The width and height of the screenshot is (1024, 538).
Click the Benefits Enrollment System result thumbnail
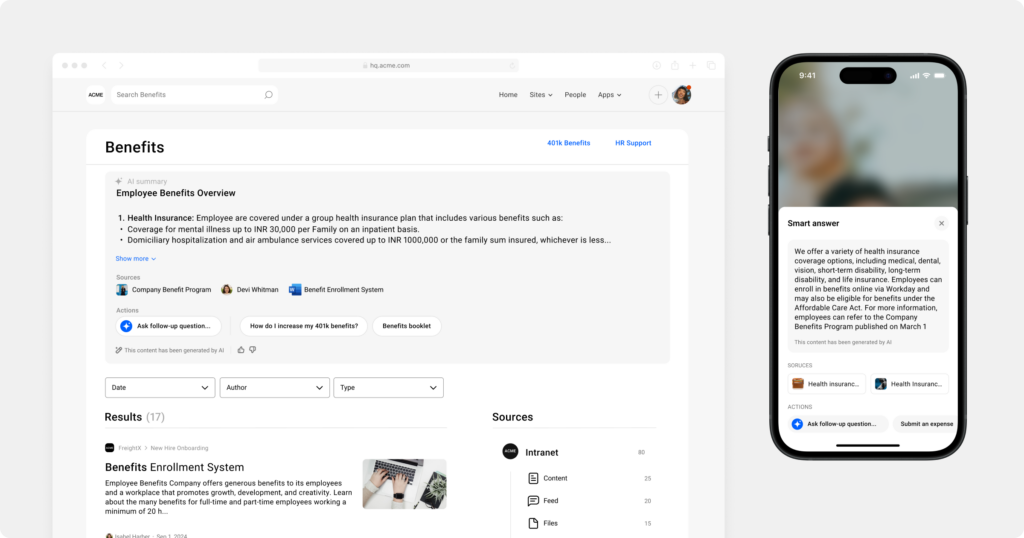(x=404, y=484)
